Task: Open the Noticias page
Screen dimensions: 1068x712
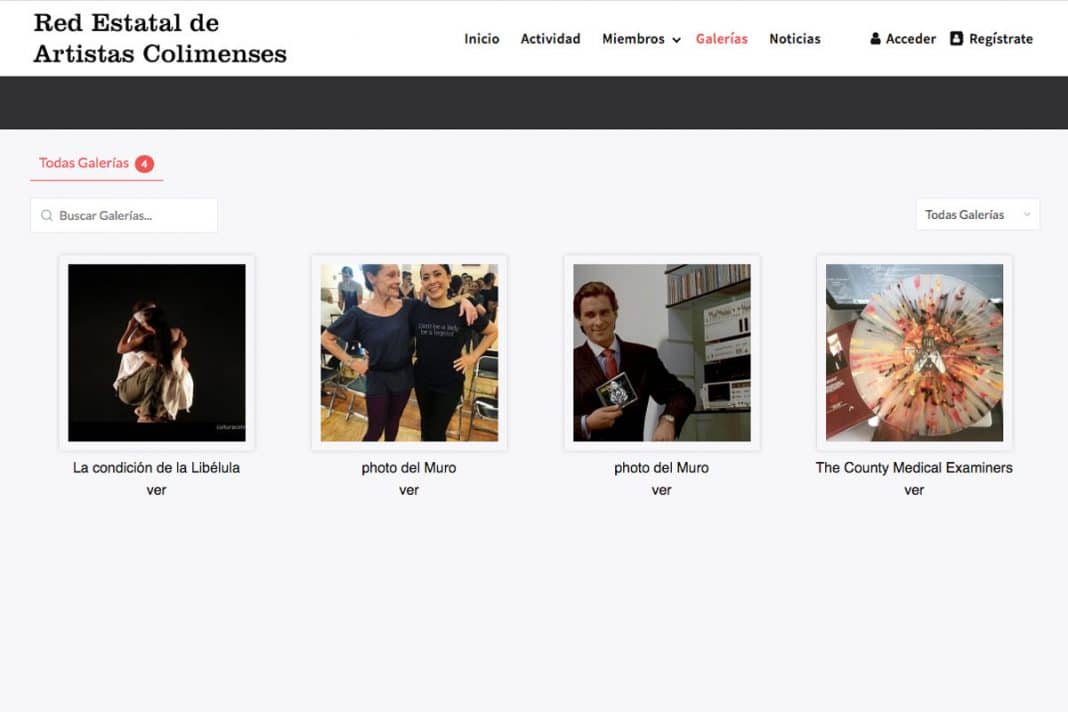Action: point(795,39)
